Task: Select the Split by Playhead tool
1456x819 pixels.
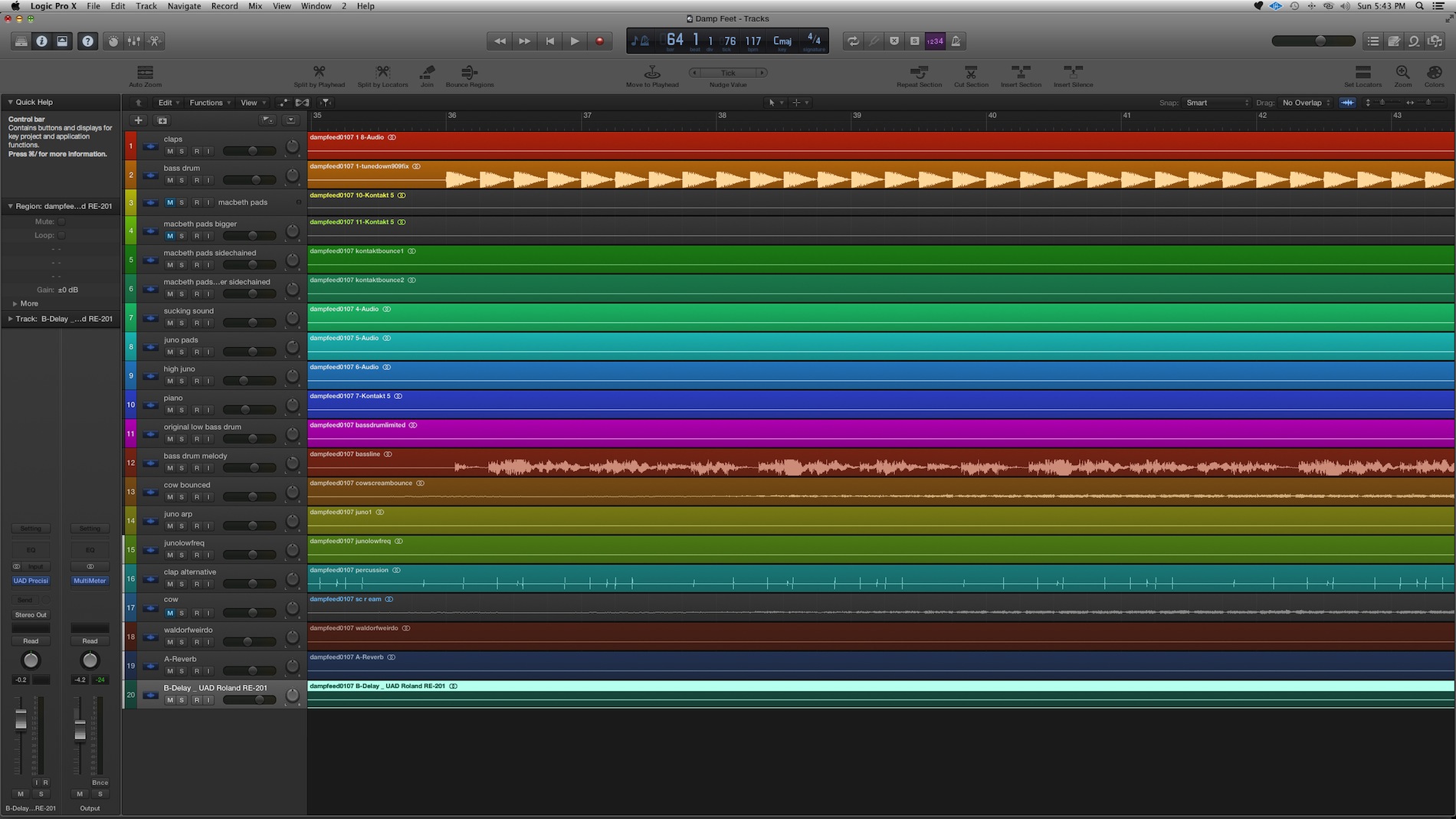Action: [x=319, y=75]
